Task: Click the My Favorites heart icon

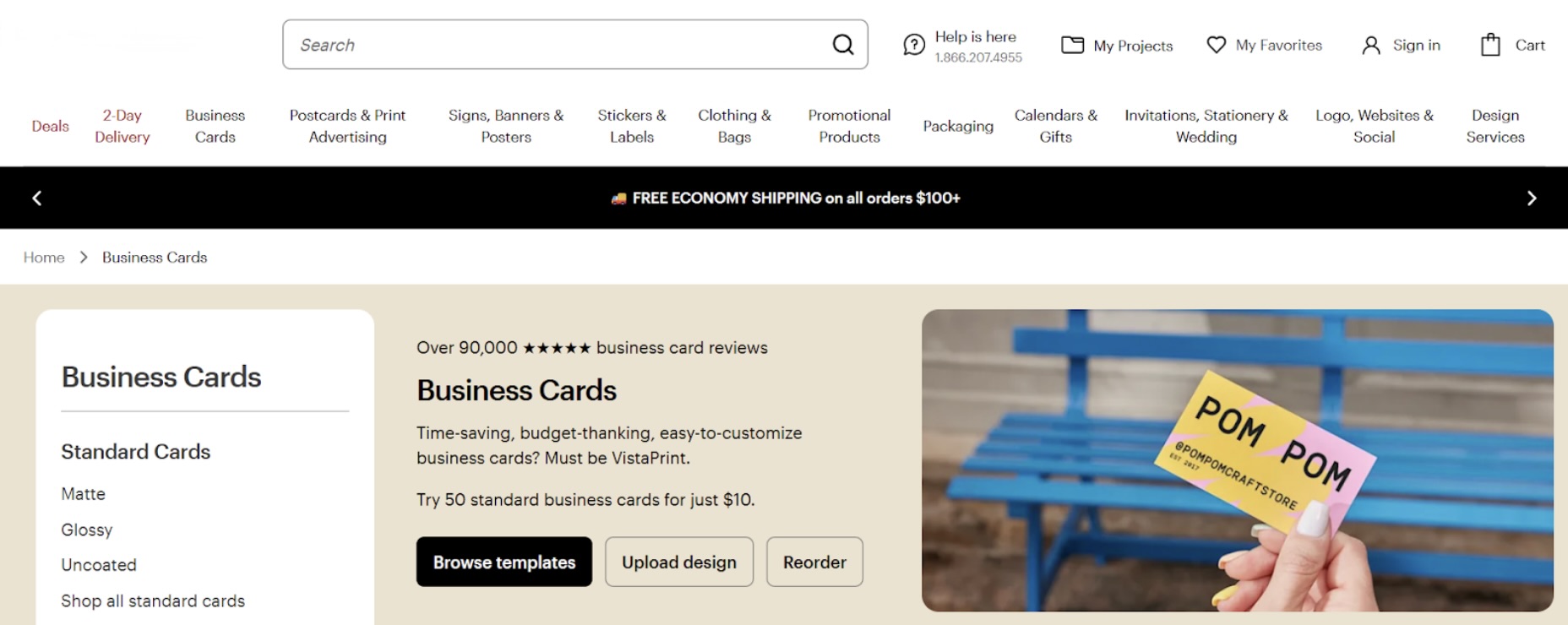Action: 1216,45
